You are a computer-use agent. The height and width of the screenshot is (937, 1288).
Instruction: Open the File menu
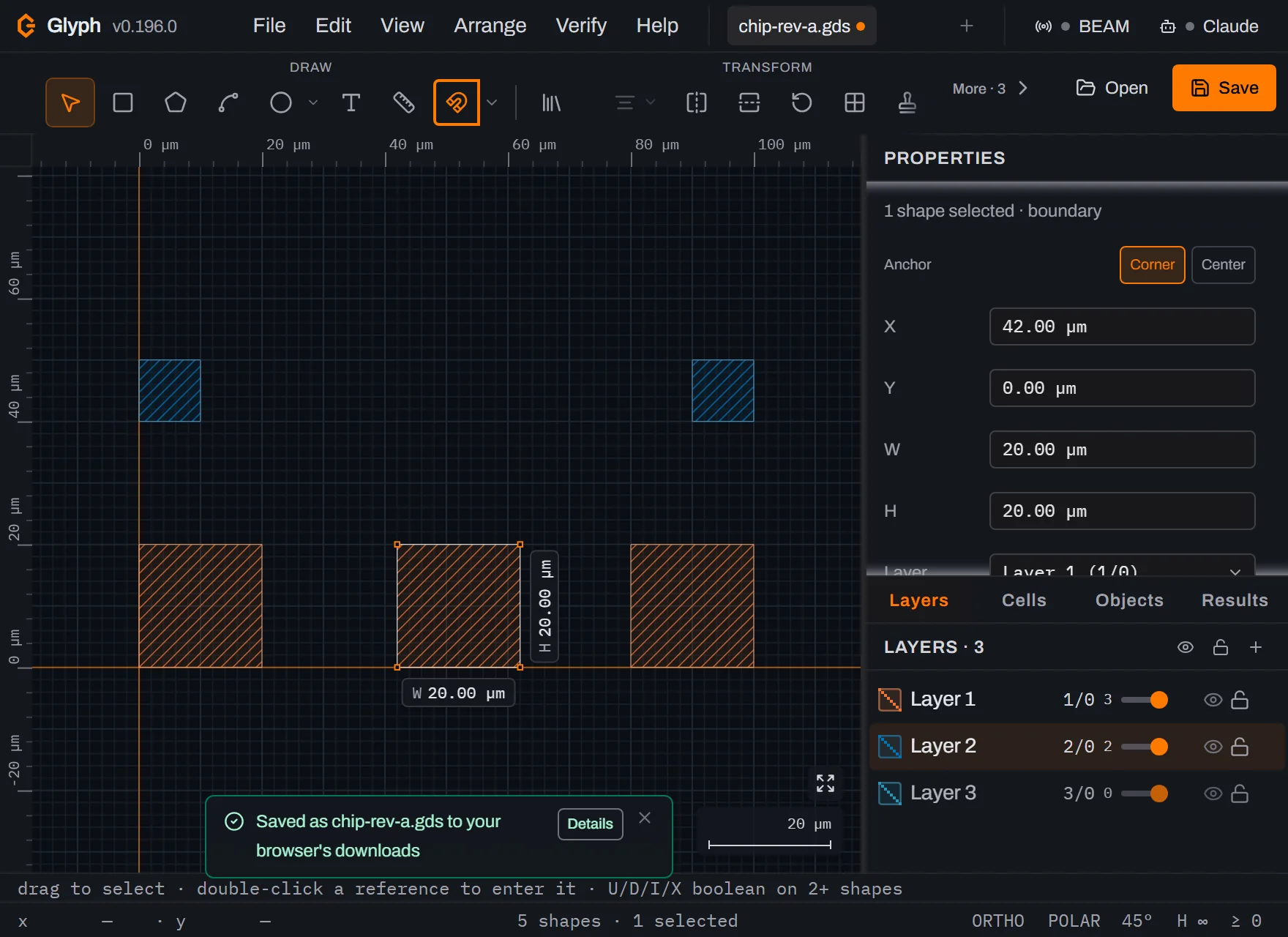pos(269,26)
